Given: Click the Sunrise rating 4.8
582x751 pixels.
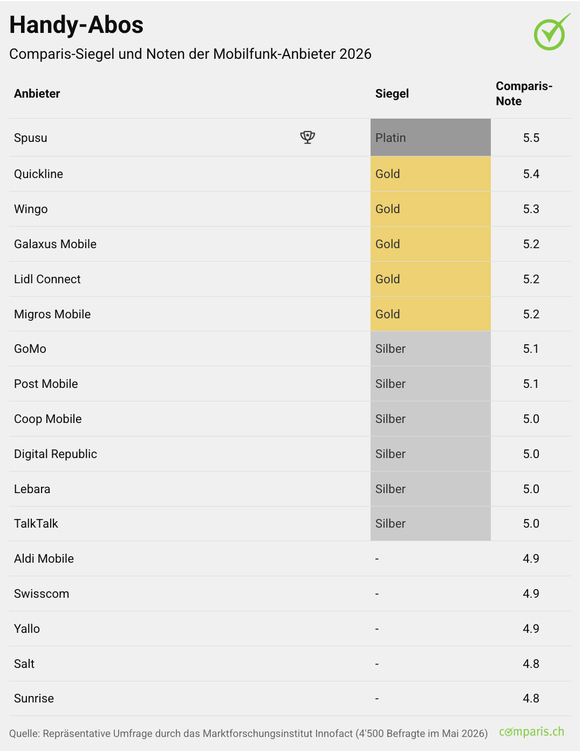Looking at the screenshot, I should point(531,698).
